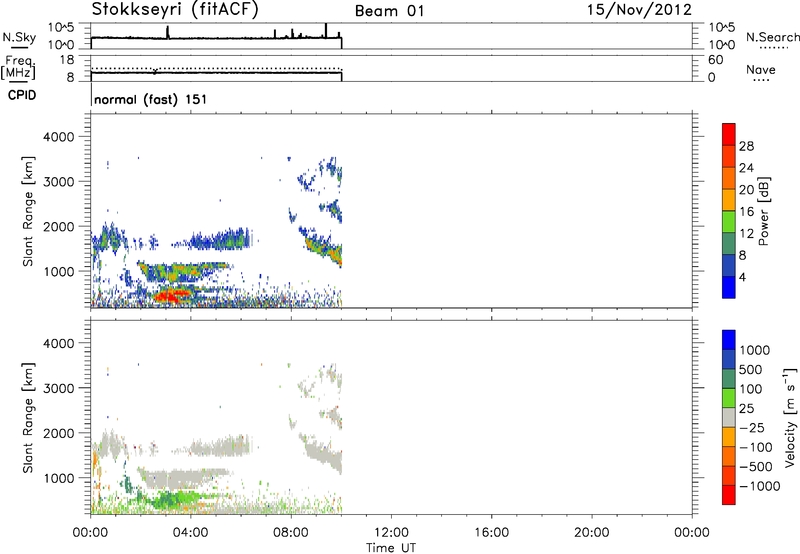The image size is (800, 554).
Task: Click the 'Nave' legend label
Action: coord(761,69)
